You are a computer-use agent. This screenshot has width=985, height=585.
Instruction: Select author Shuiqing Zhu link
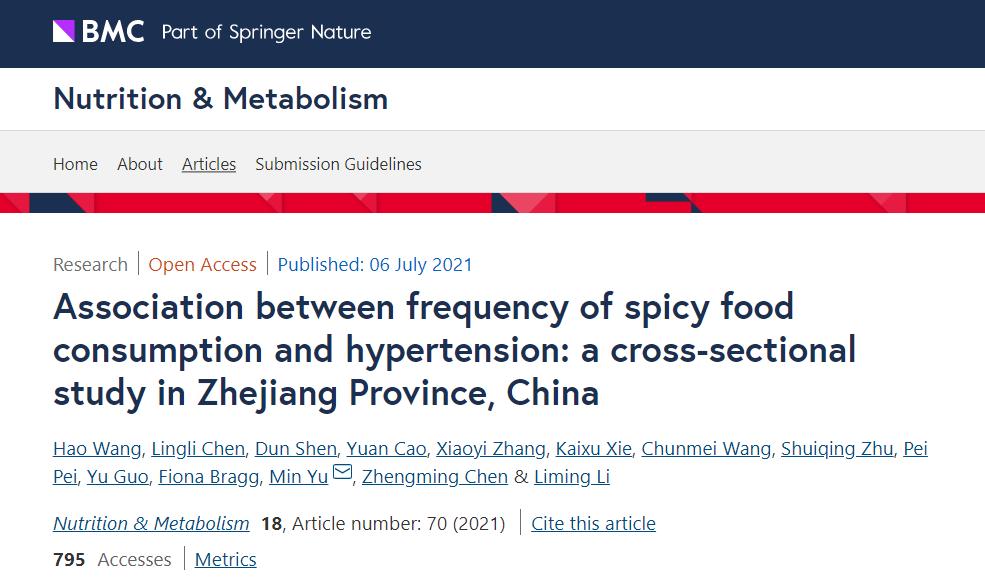(837, 449)
